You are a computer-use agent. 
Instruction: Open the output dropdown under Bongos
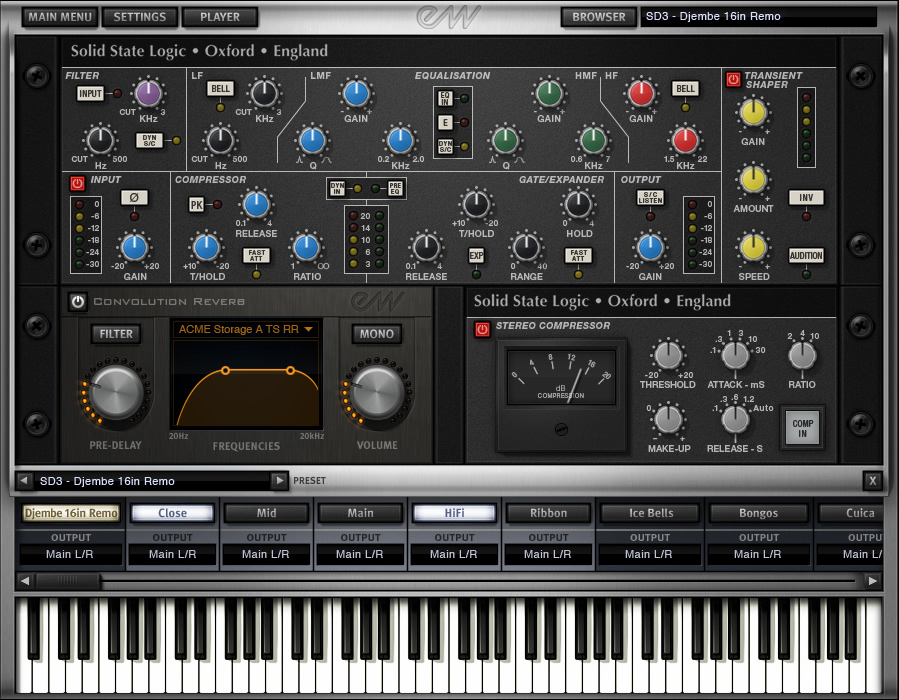757,554
